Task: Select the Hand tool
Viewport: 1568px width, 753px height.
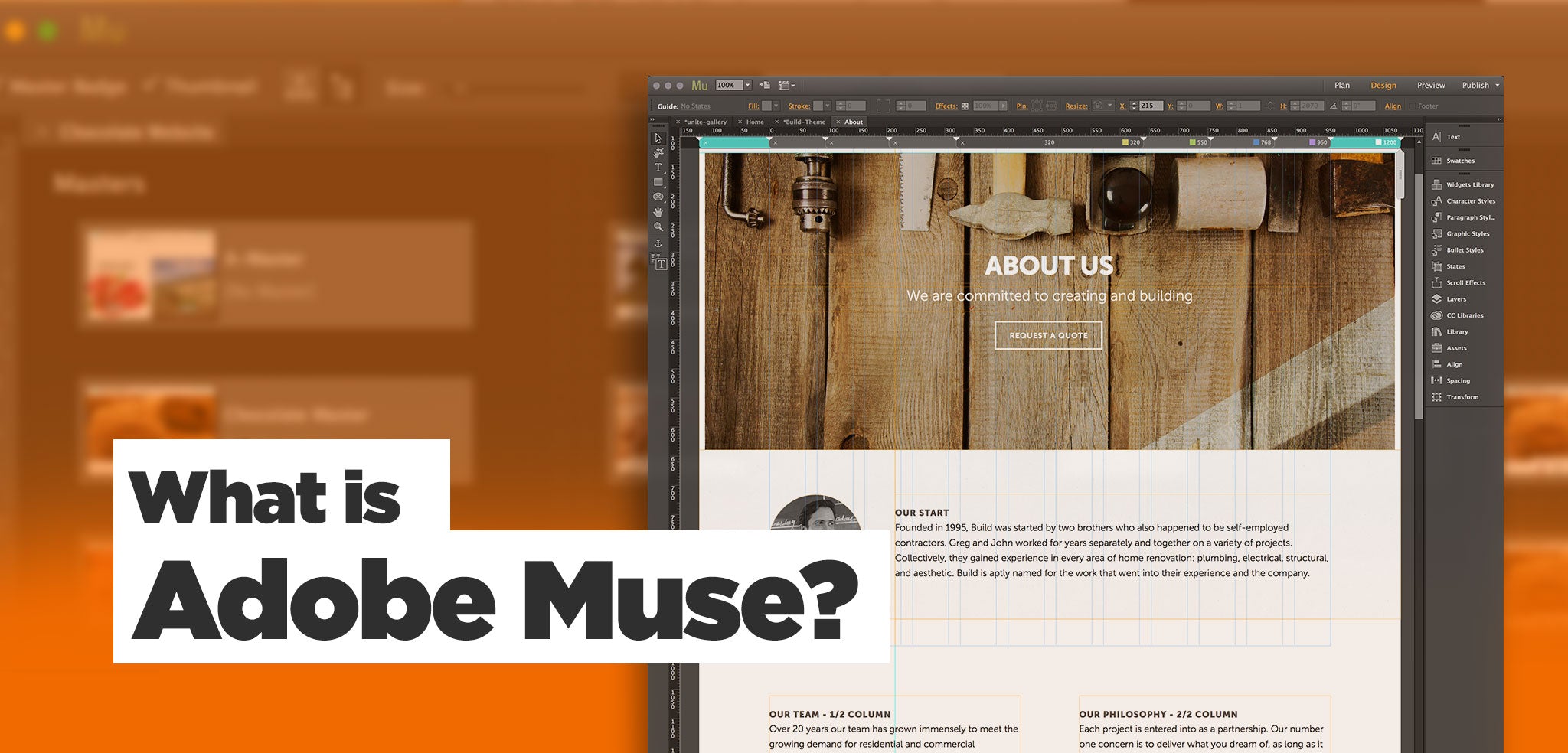Action: coord(659,213)
